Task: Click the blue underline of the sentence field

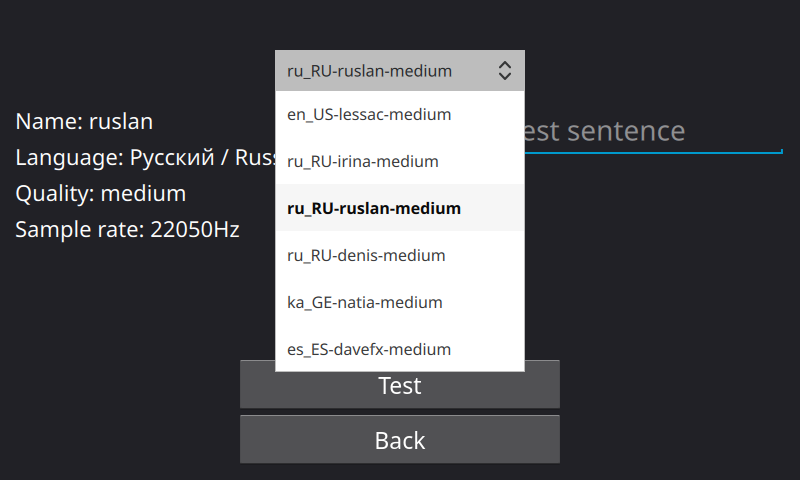Action: click(653, 152)
